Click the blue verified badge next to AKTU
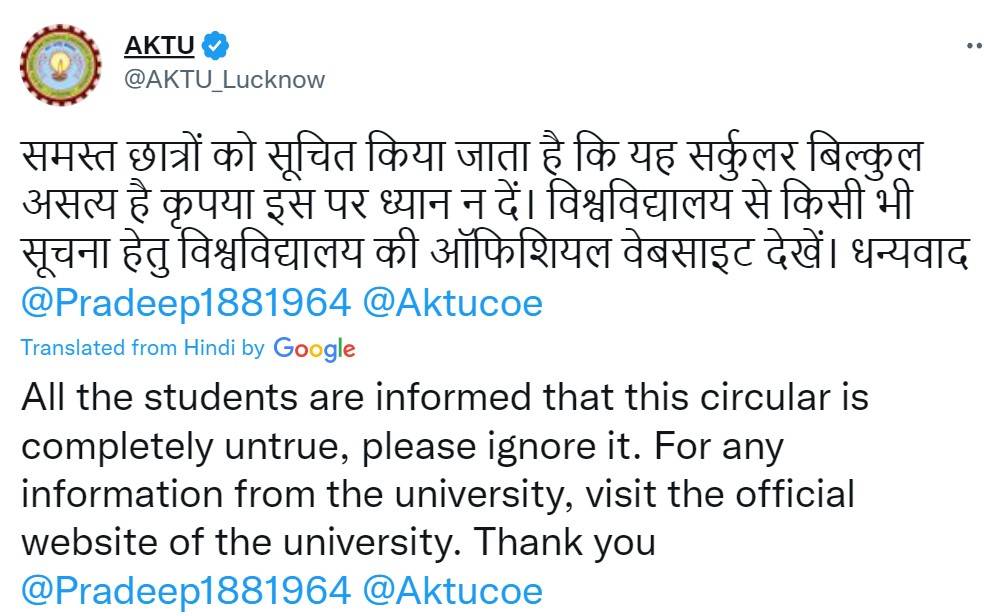The width and height of the screenshot is (984, 616). (x=216, y=45)
